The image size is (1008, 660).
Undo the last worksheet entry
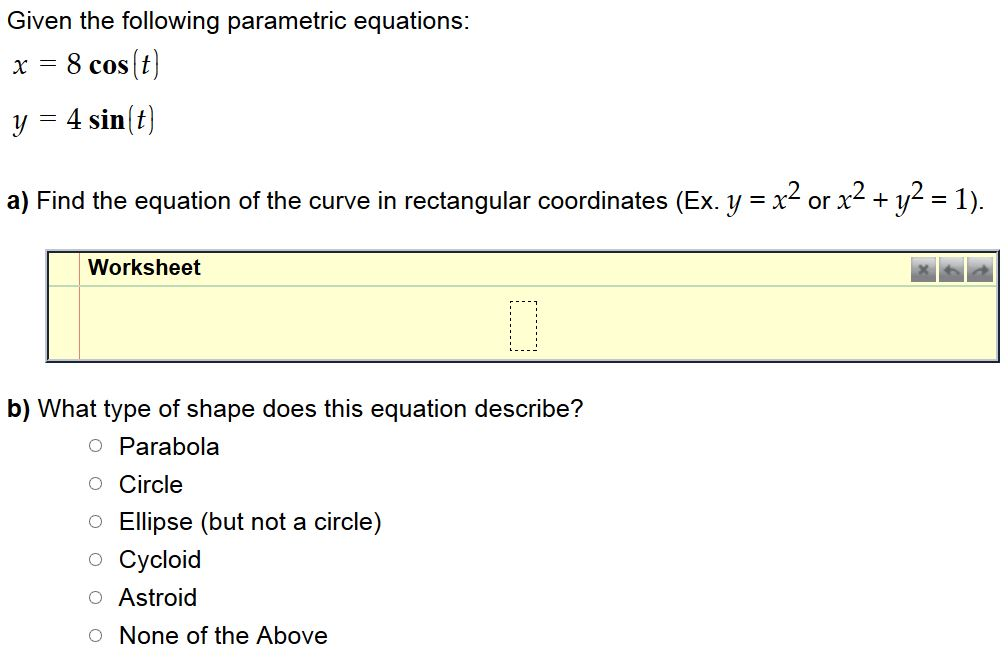pos(951,269)
